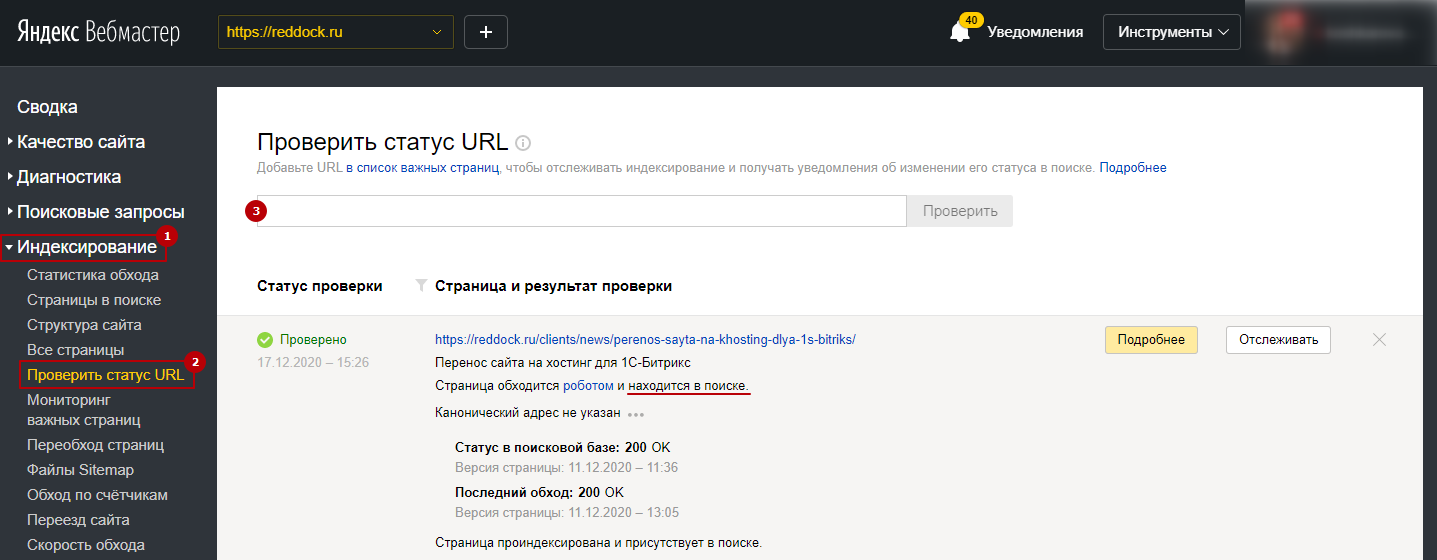Remove the checked URL with the X icon

tap(1380, 340)
